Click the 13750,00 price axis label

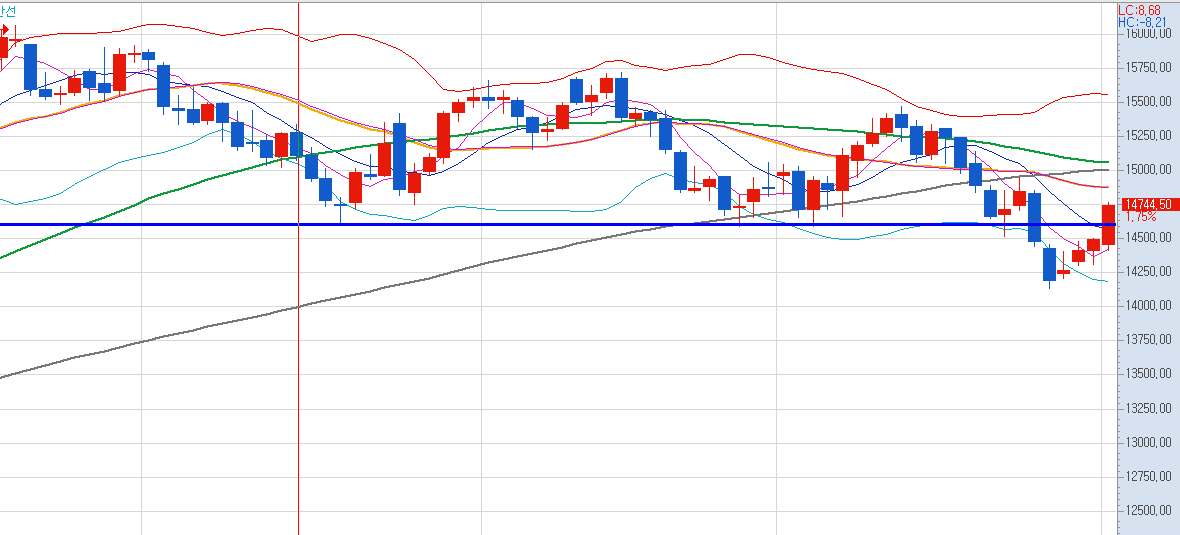(1148, 339)
